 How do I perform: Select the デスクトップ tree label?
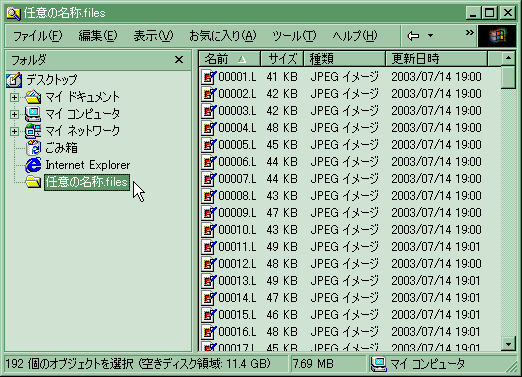pos(52,80)
